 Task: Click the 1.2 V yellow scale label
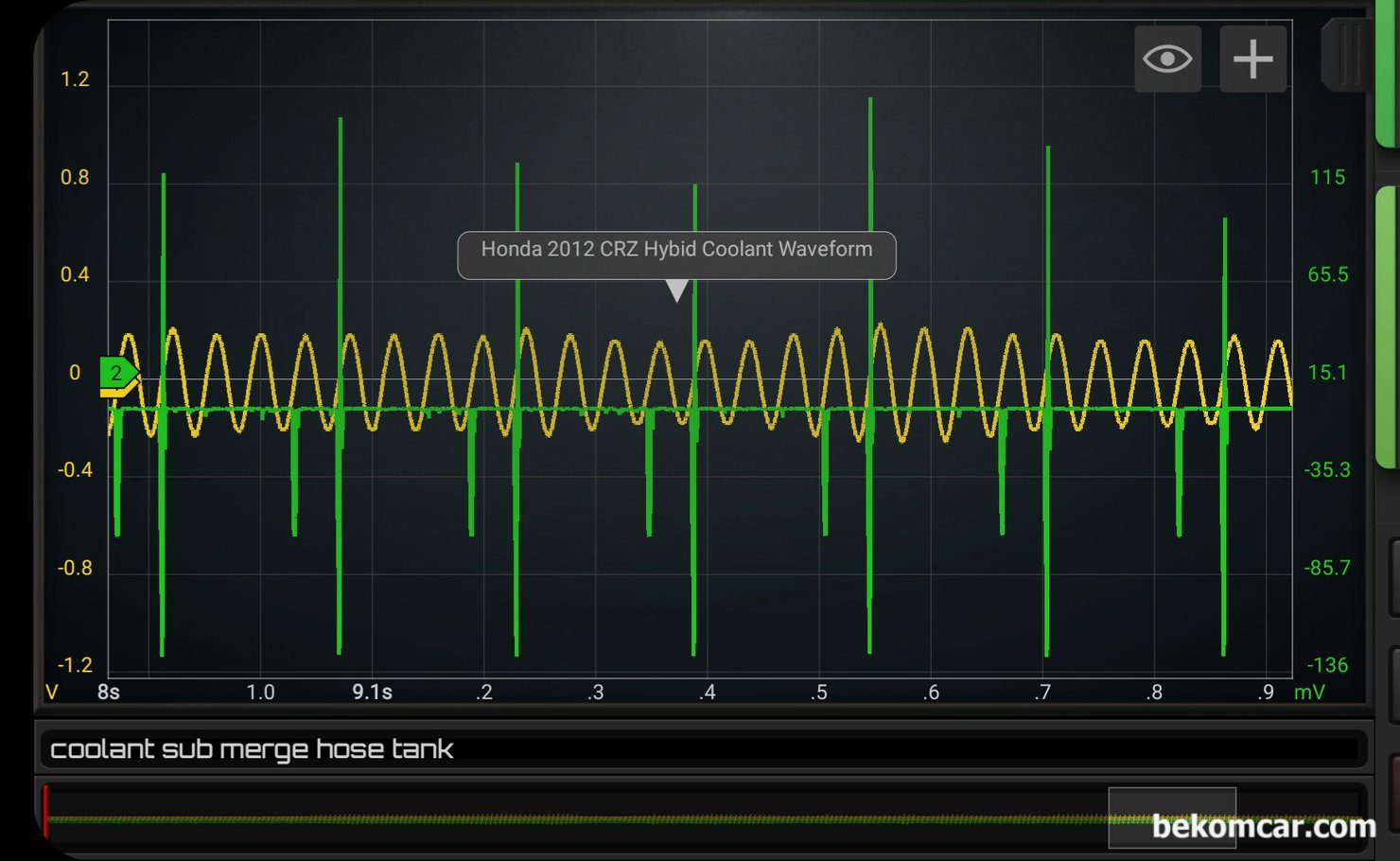pos(75,79)
